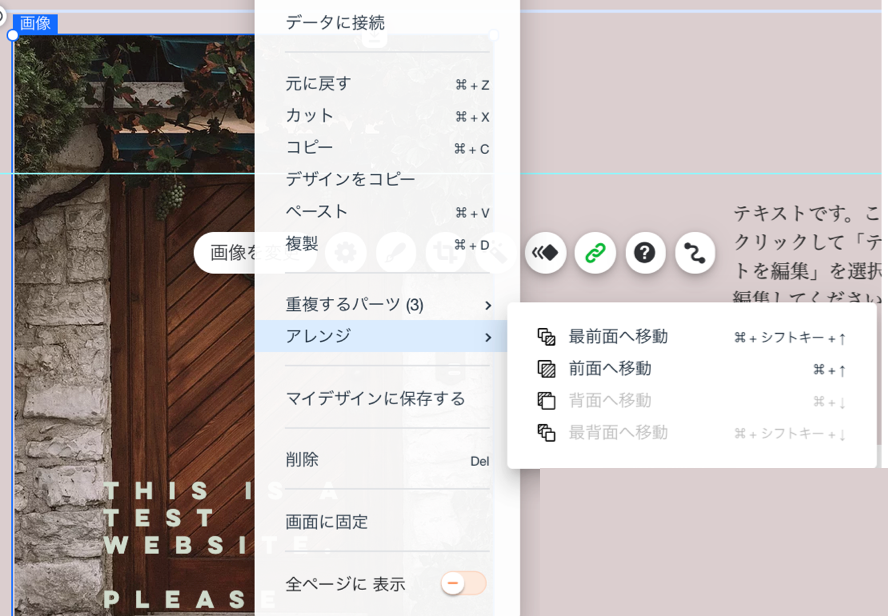Viewport: 888px width, 616px height.
Task: Expand the アレンジ submenu arrow
Action: (x=487, y=337)
